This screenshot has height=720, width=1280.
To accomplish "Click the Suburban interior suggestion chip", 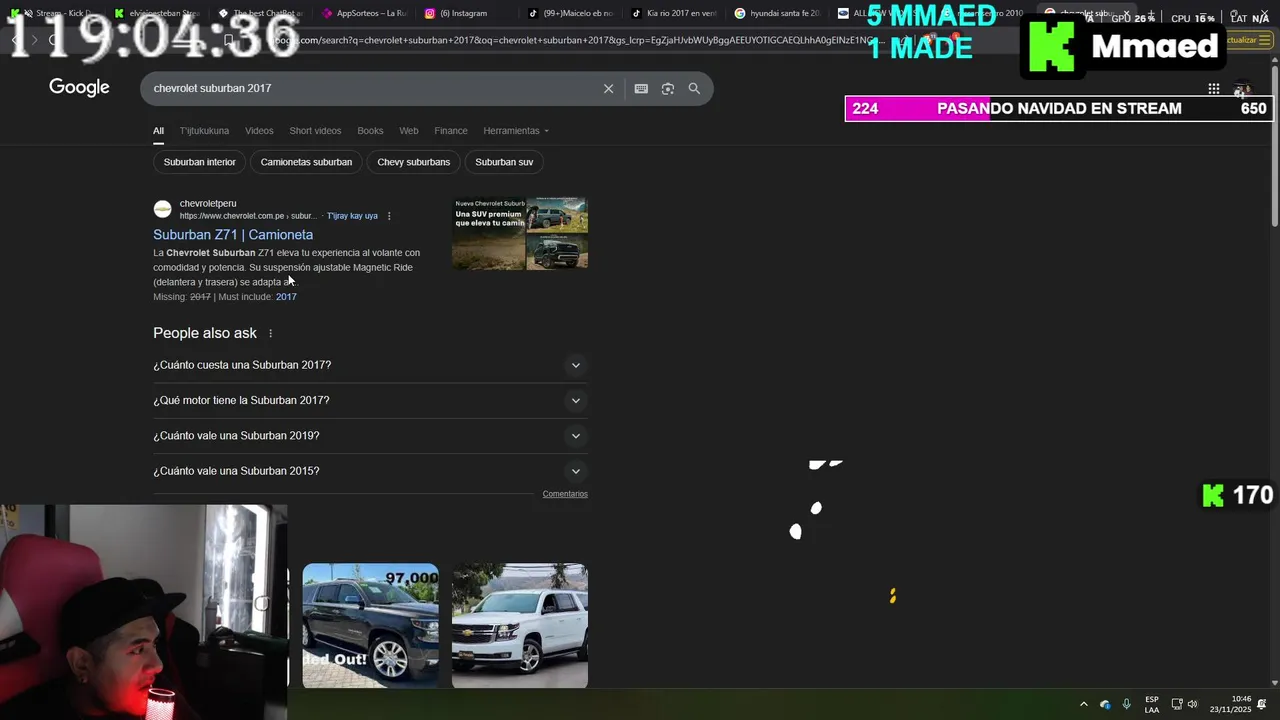I will click(199, 162).
